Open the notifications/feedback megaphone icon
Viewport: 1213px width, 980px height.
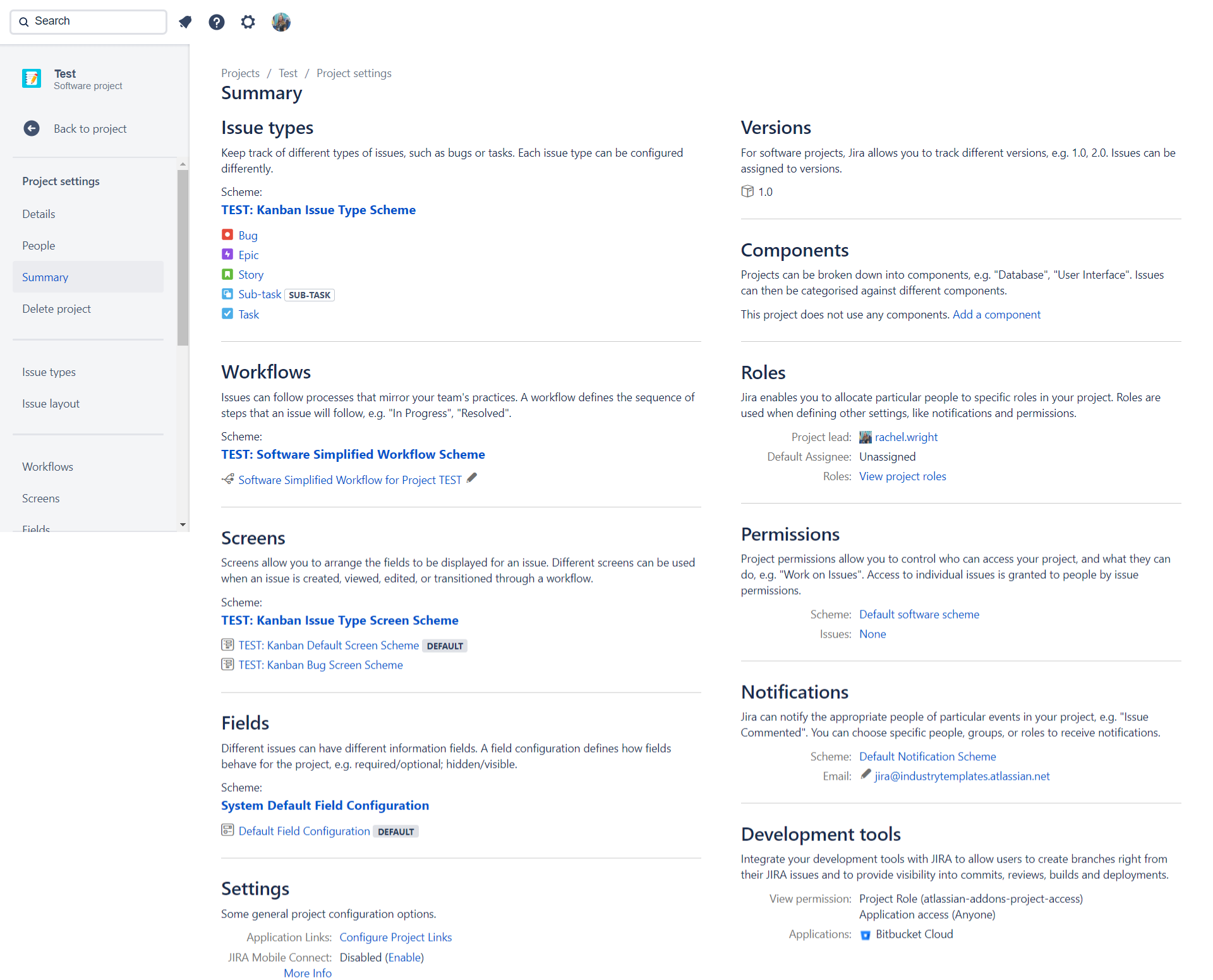(185, 22)
